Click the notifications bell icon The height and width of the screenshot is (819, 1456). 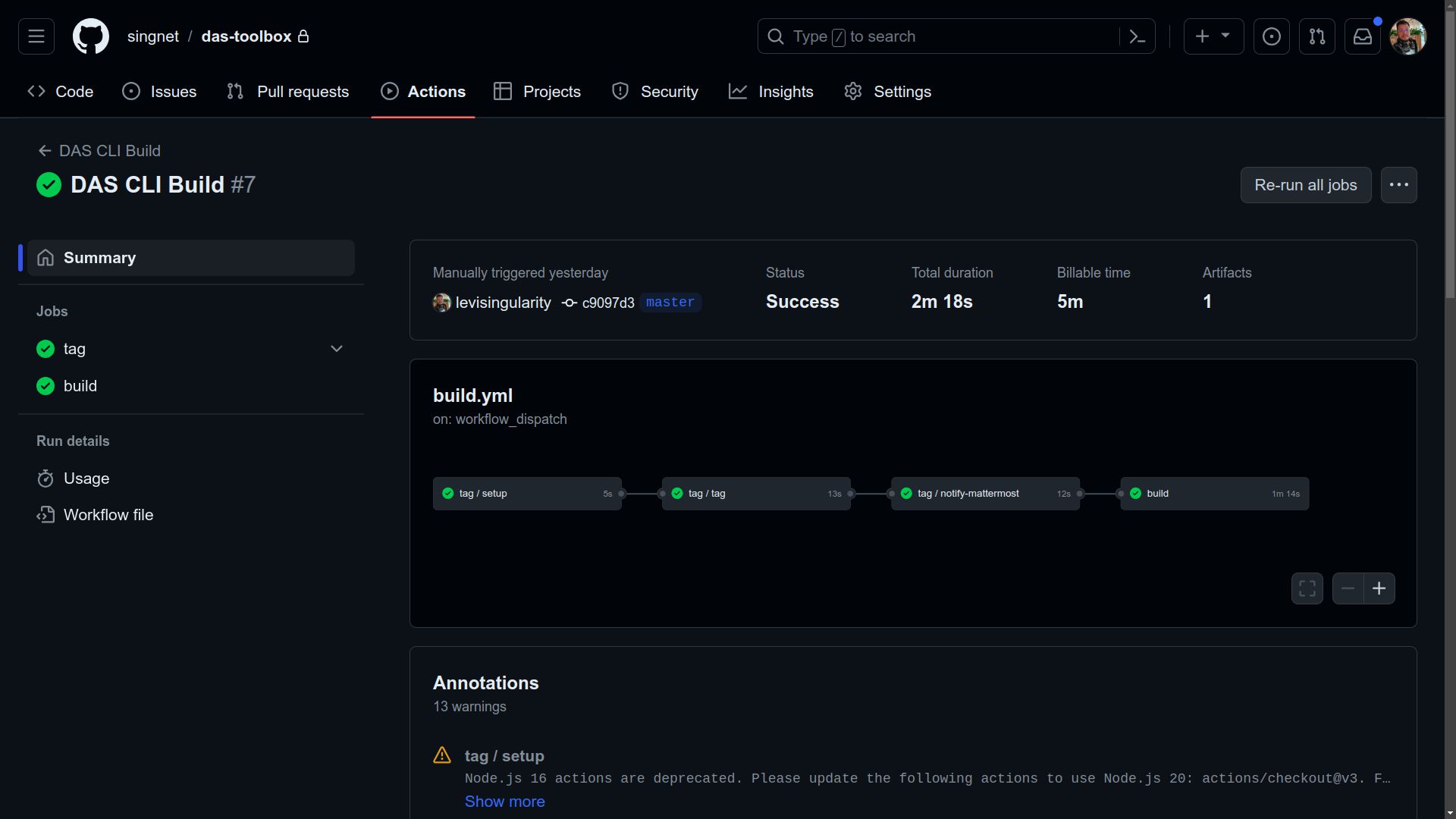click(x=1363, y=36)
